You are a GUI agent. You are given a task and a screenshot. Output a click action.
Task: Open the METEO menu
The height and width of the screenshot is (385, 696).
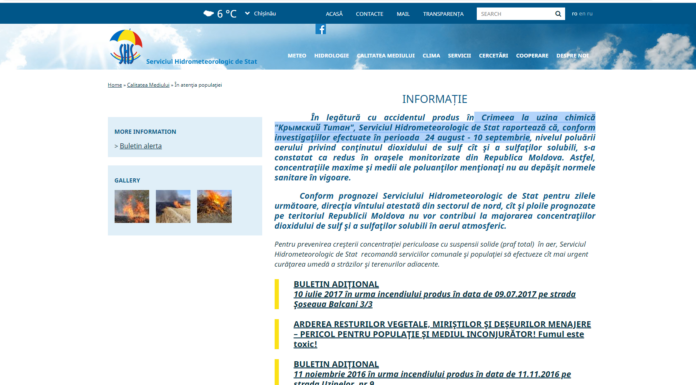(297, 56)
